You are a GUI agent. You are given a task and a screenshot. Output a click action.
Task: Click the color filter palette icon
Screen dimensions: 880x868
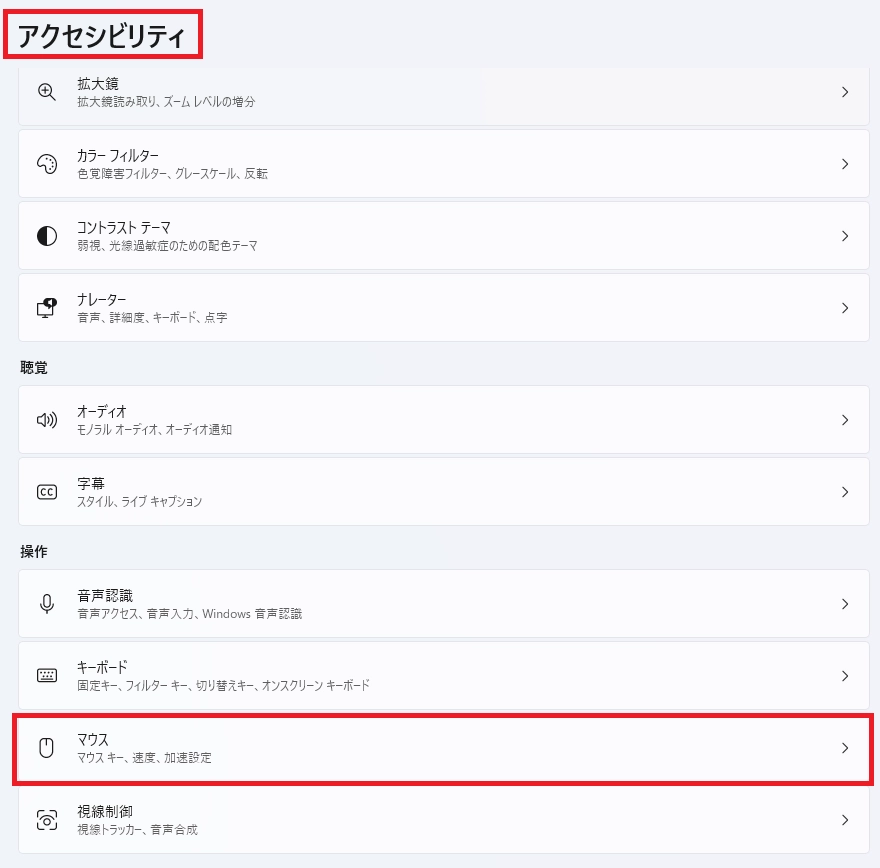click(x=47, y=164)
